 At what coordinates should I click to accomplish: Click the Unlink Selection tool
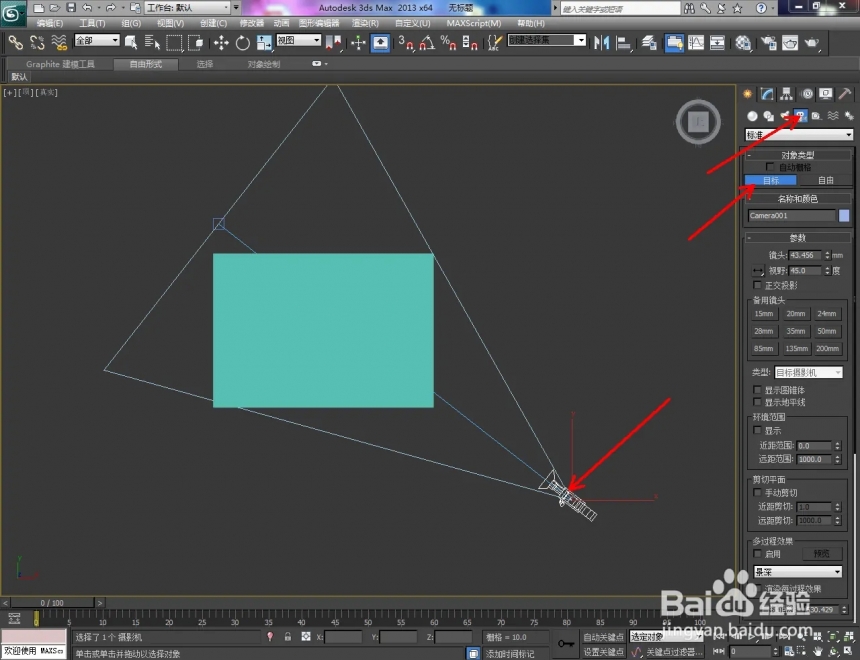[37, 42]
